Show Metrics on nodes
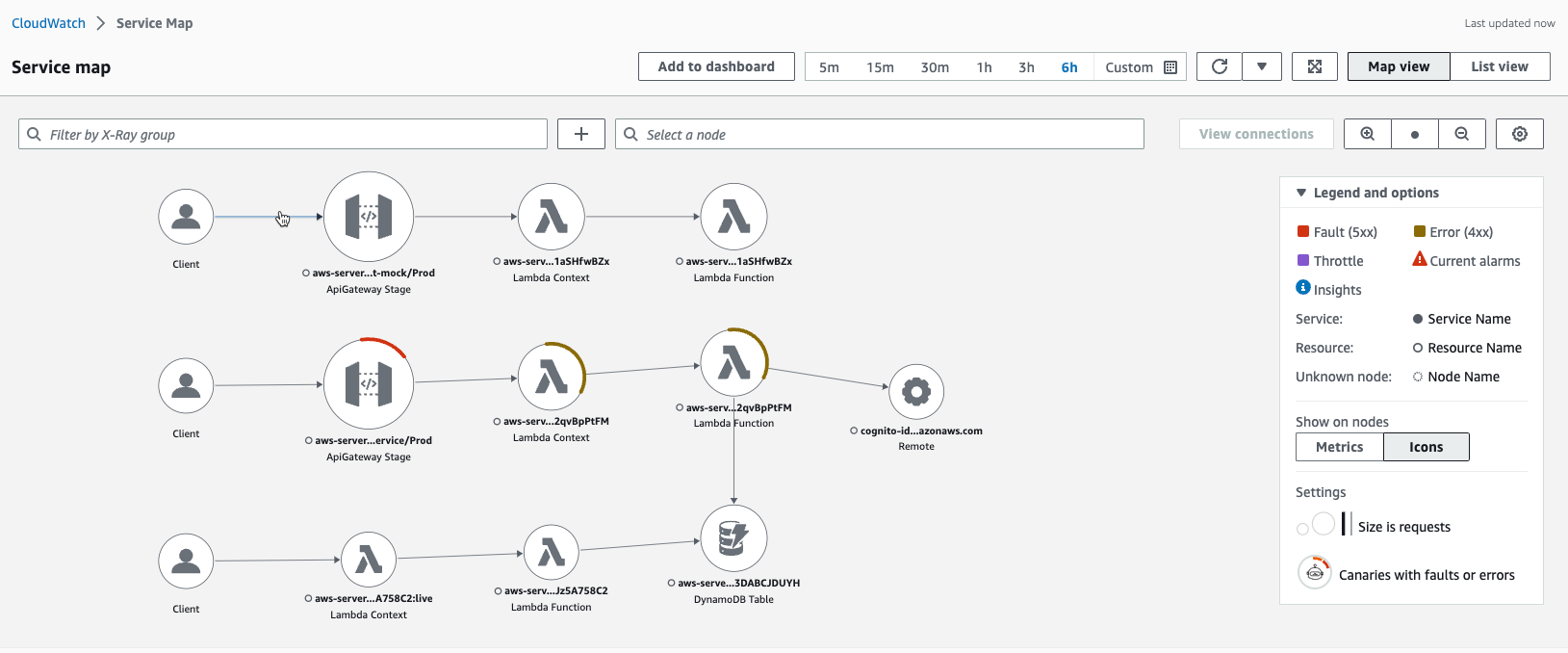 coord(1340,447)
